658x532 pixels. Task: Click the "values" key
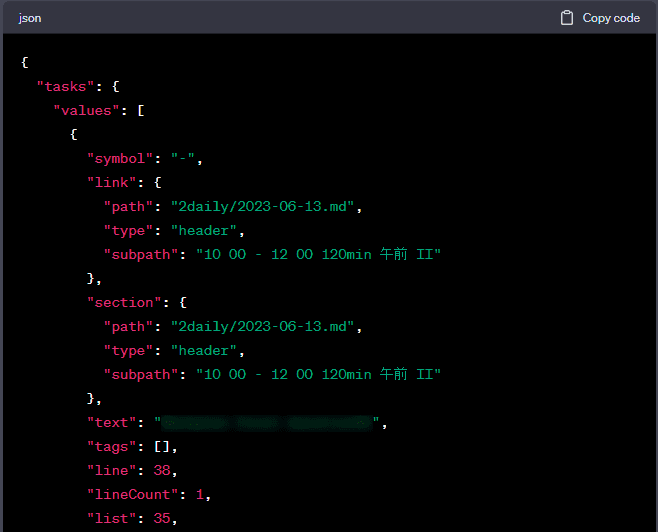click(x=87, y=110)
